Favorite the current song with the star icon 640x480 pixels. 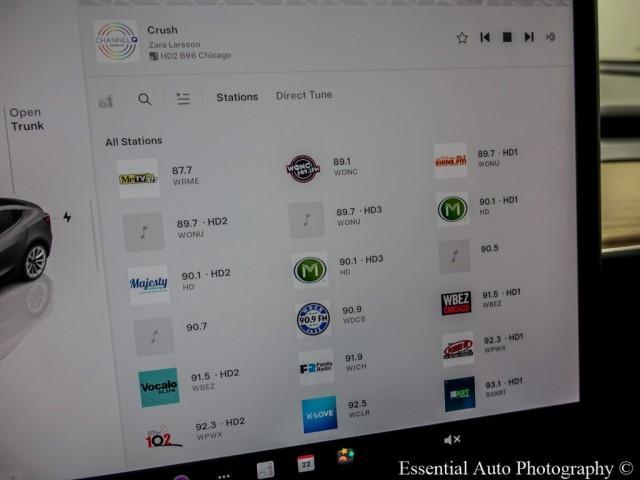point(462,38)
